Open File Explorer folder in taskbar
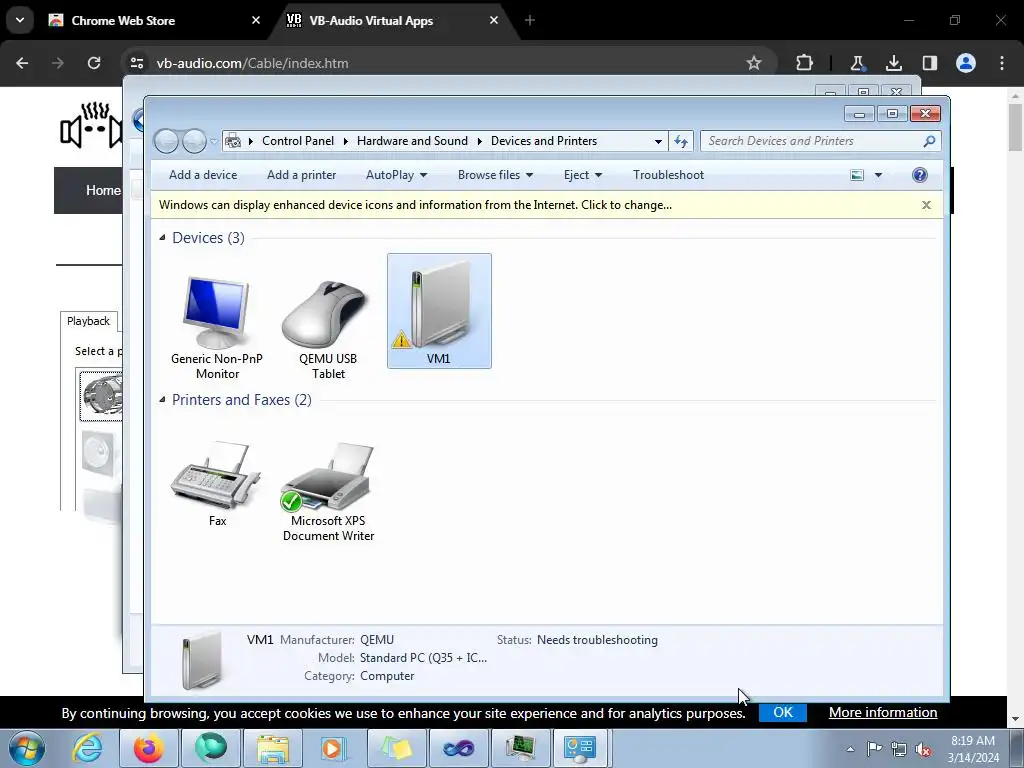1024x768 pixels. tap(273, 748)
